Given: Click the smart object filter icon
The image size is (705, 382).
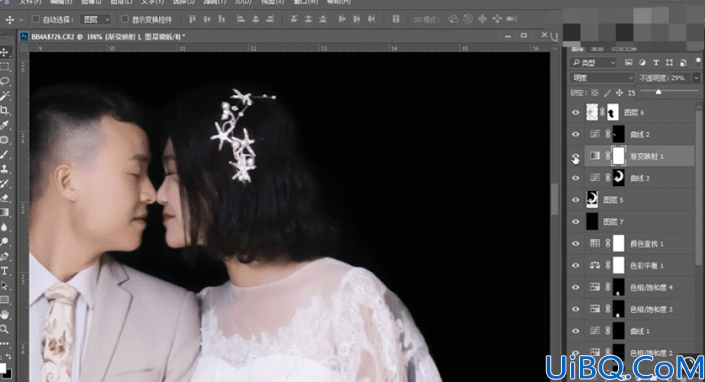Looking at the screenshot, I should [683, 62].
